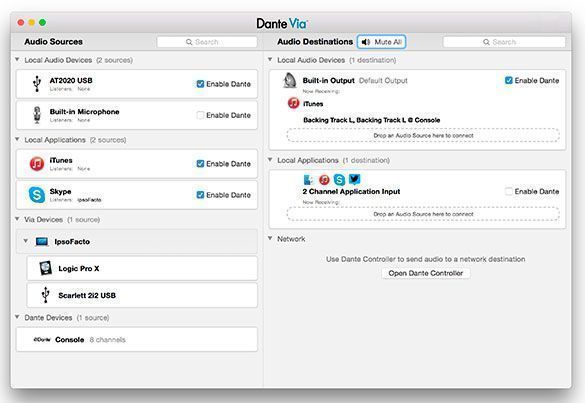Select the iTunes source icon

[x=37, y=163]
